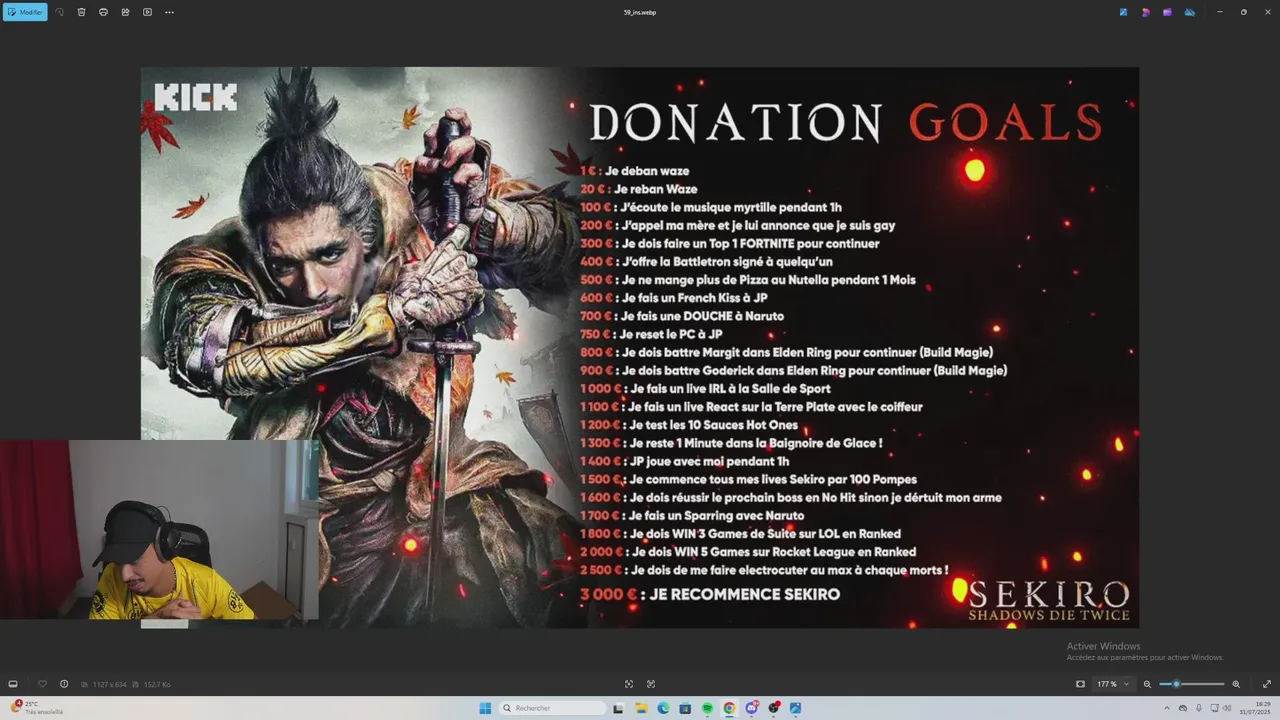Open Clipchamp purple icon

[1167, 12]
